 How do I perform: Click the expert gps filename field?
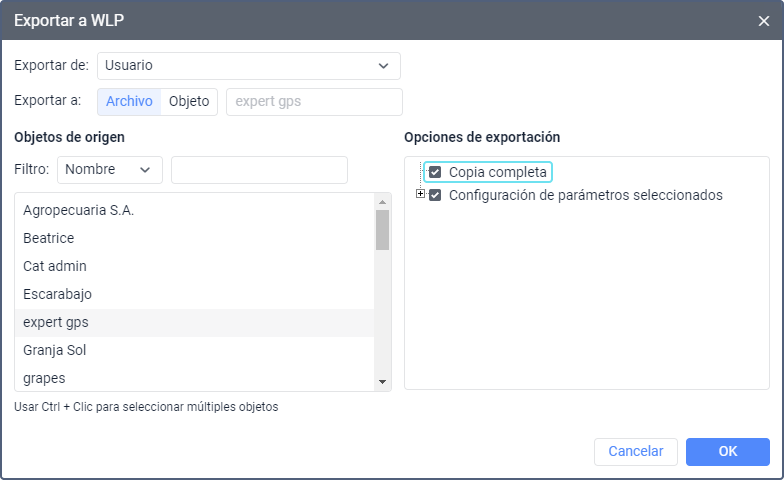tap(314, 101)
